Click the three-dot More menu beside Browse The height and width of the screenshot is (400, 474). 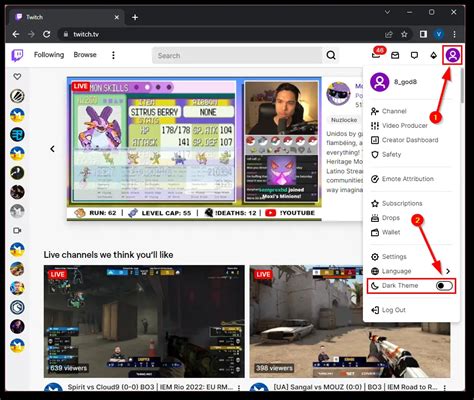coord(113,55)
